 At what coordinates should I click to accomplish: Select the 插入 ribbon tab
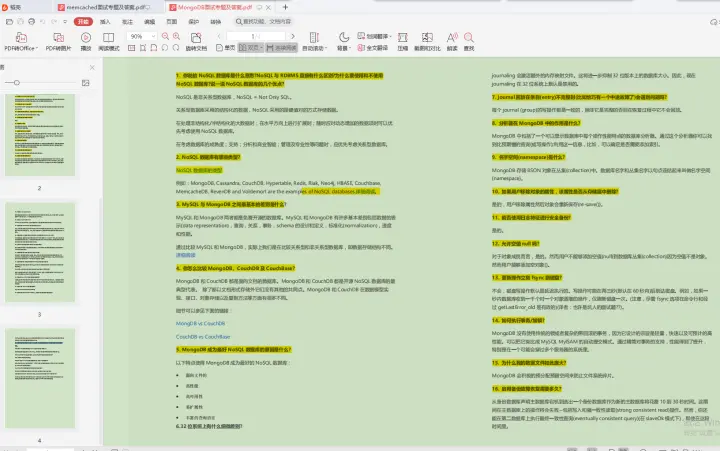pyautogui.click(x=105, y=22)
